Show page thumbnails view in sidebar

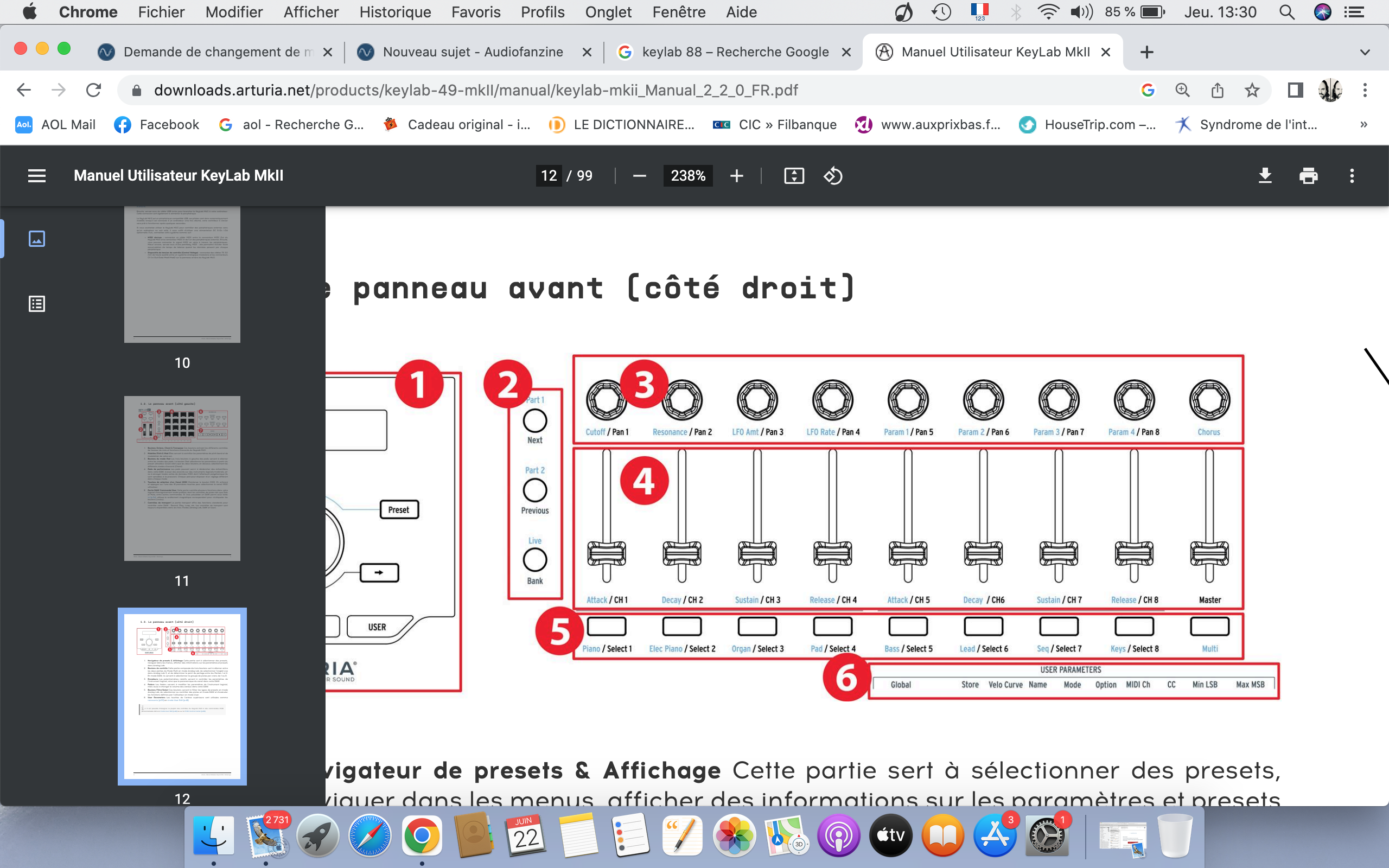tap(37, 238)
